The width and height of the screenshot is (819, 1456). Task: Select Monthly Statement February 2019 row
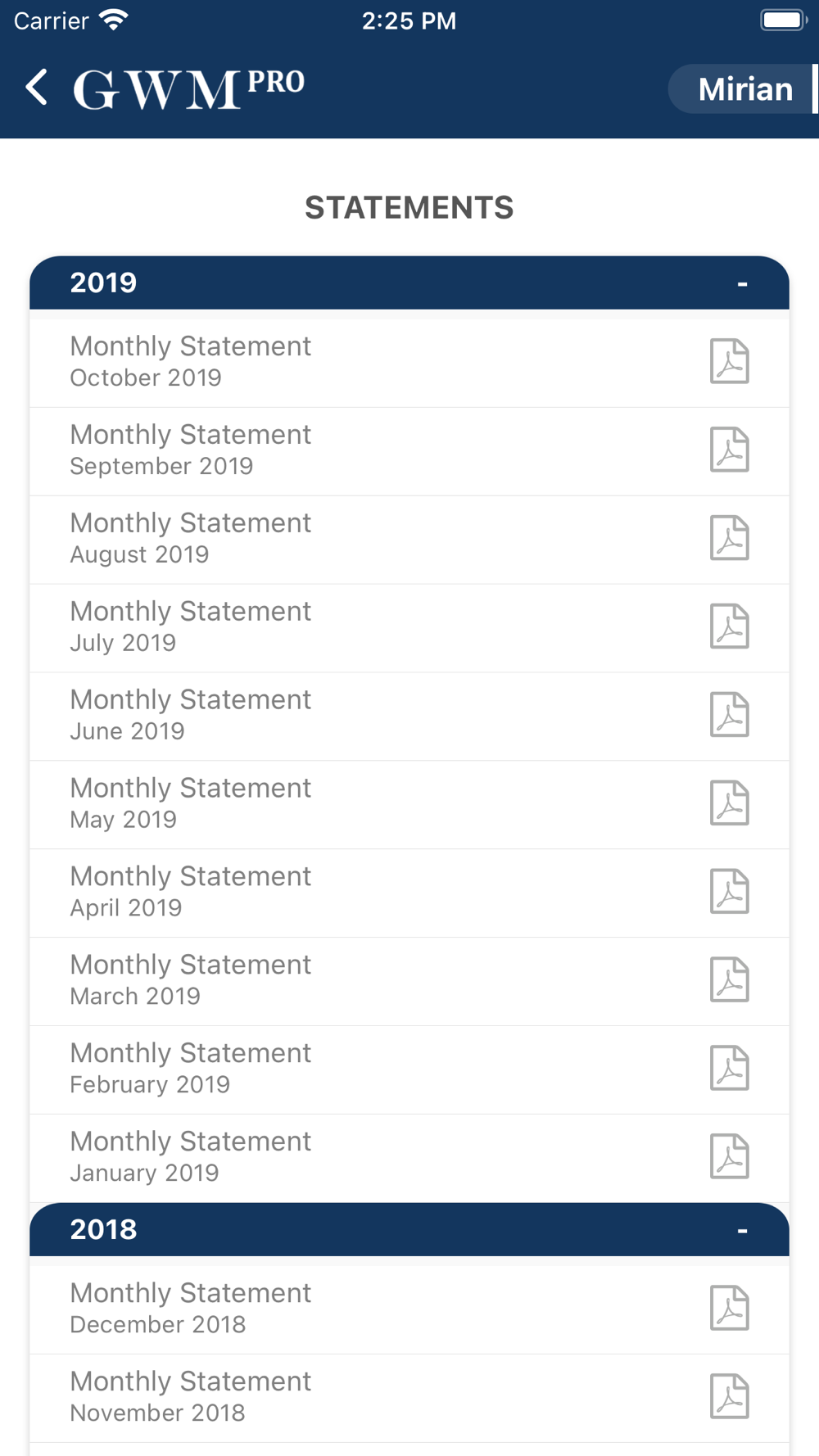(x=409, y=1069)
